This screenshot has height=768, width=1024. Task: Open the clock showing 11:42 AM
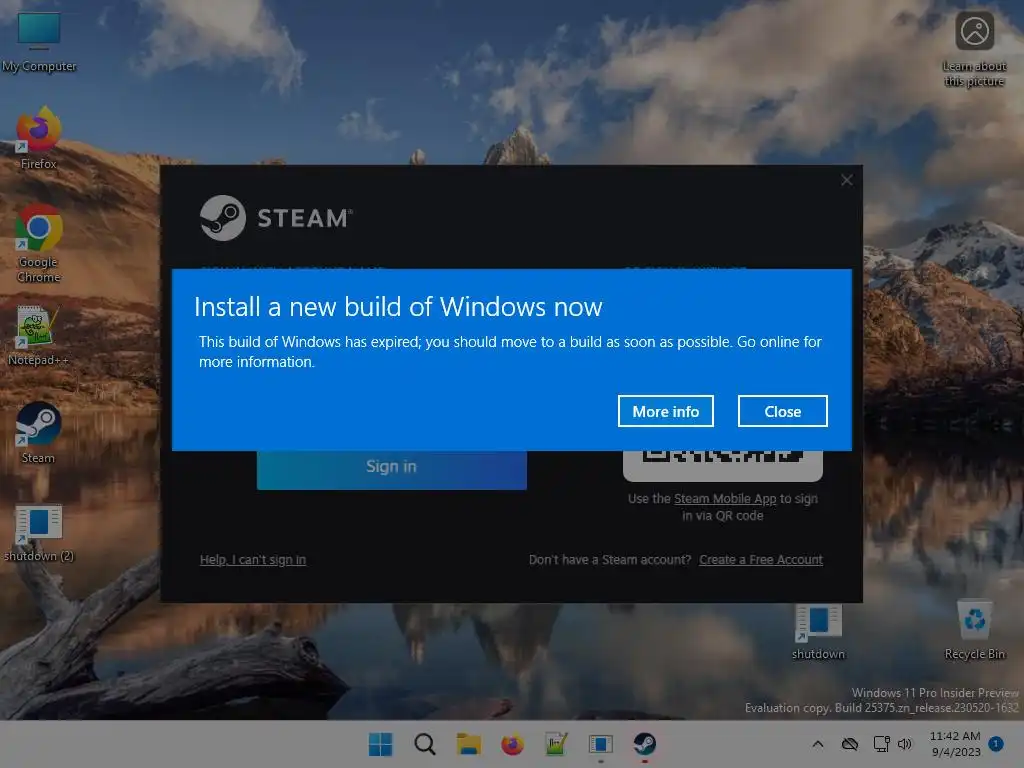pos(955,744)
